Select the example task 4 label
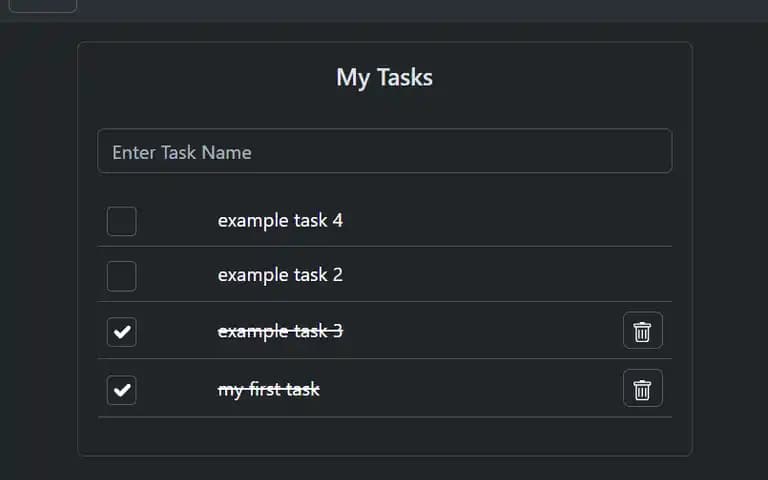The width and height of the screenshot is (768, 480). [280, 221]
